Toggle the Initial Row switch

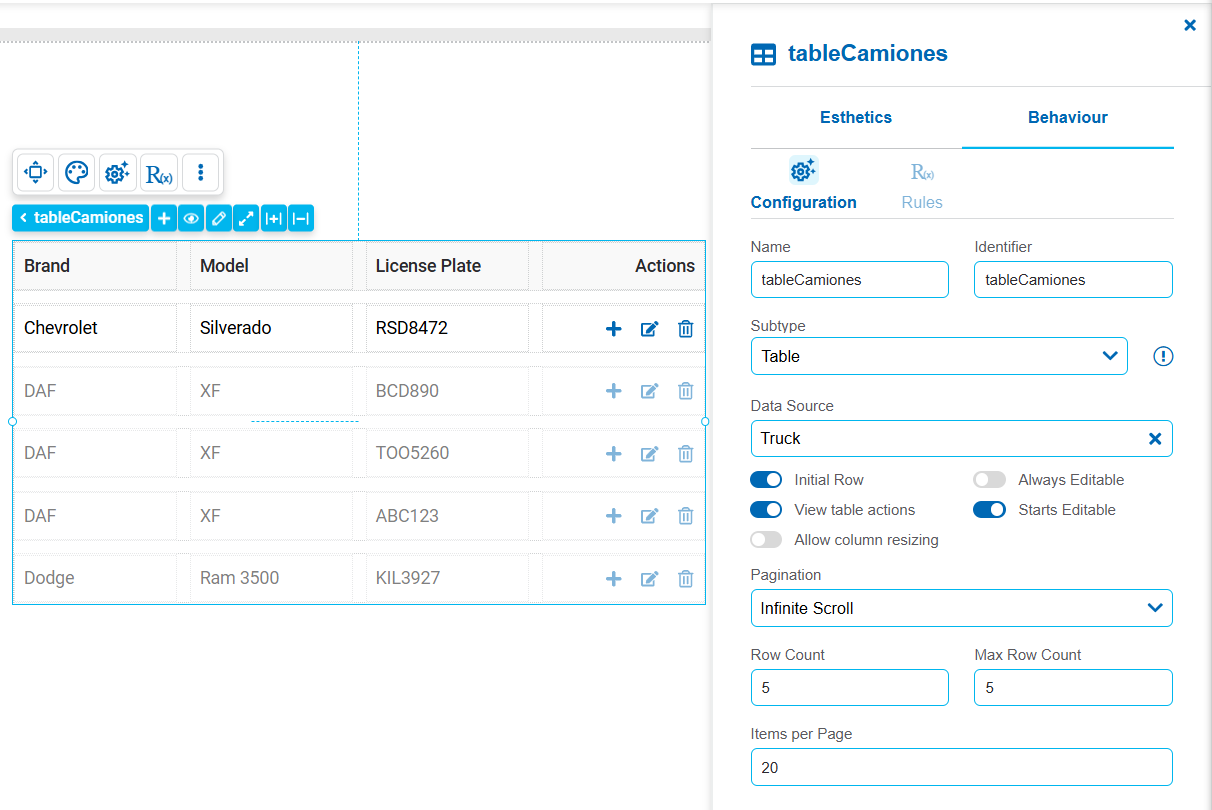(x=766, y=480)
